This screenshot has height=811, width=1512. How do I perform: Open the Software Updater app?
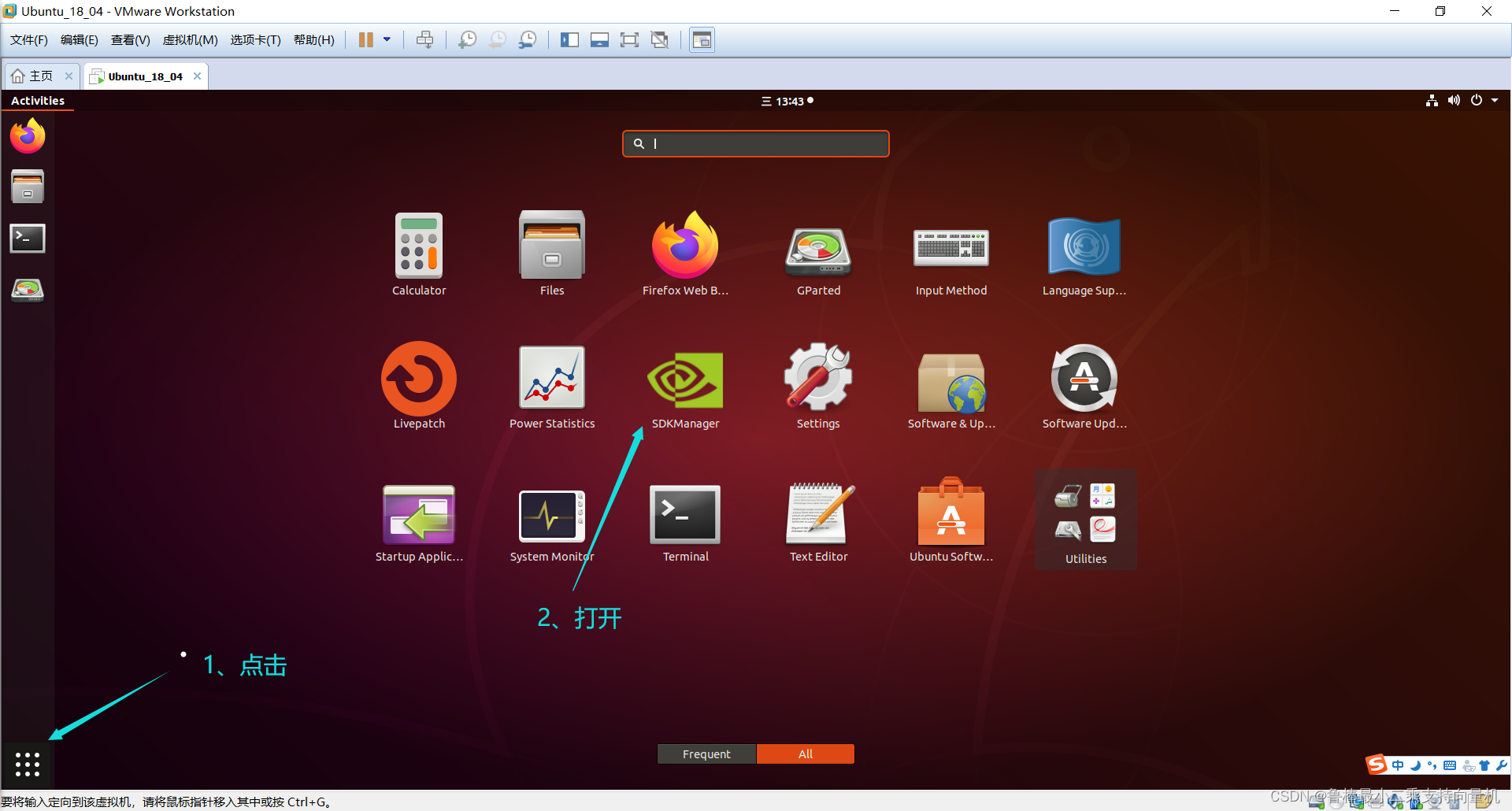(x=1084, y=387)
